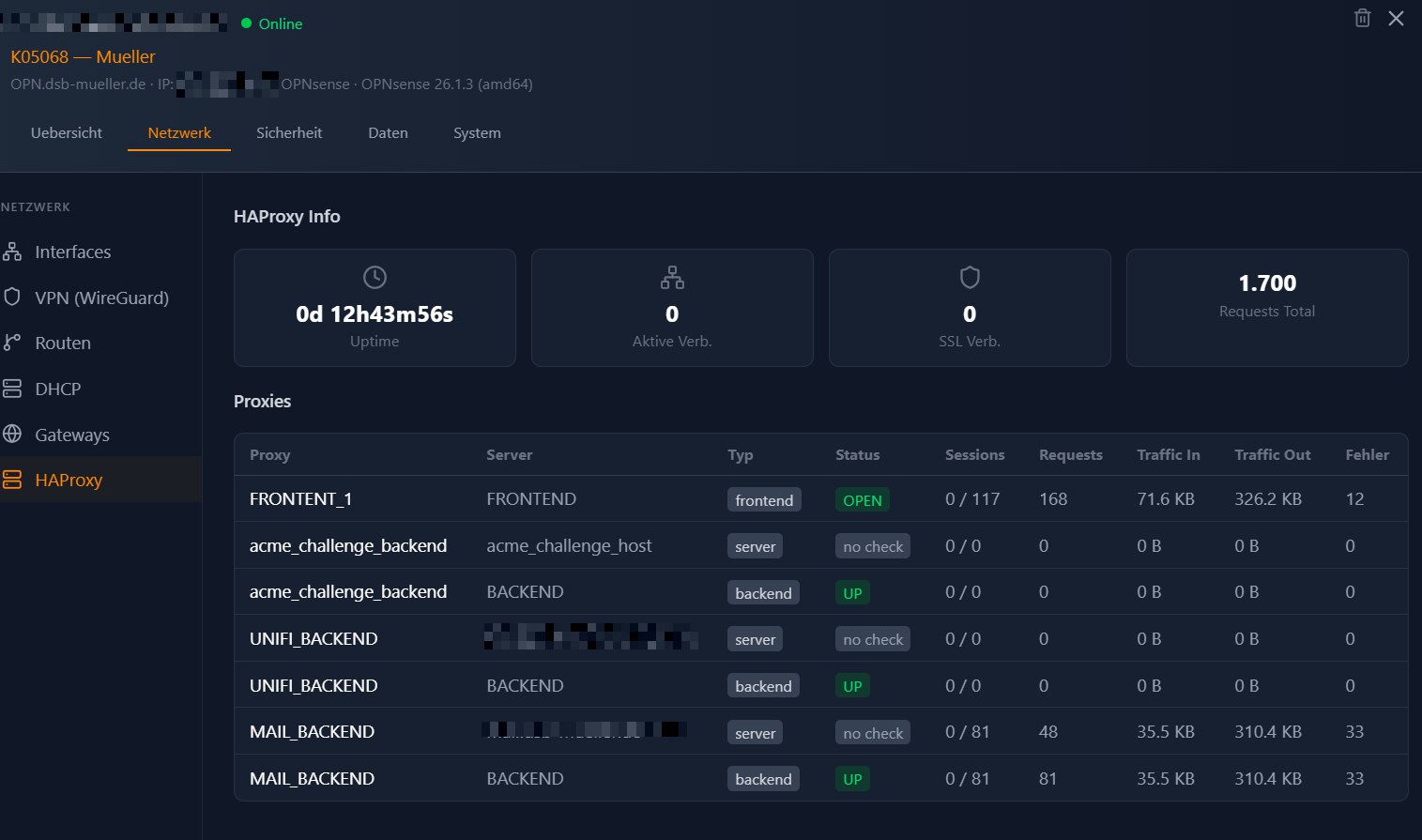Click the green Online status dot
Viewport: 1422px width, 840px height.
(247, 23)
